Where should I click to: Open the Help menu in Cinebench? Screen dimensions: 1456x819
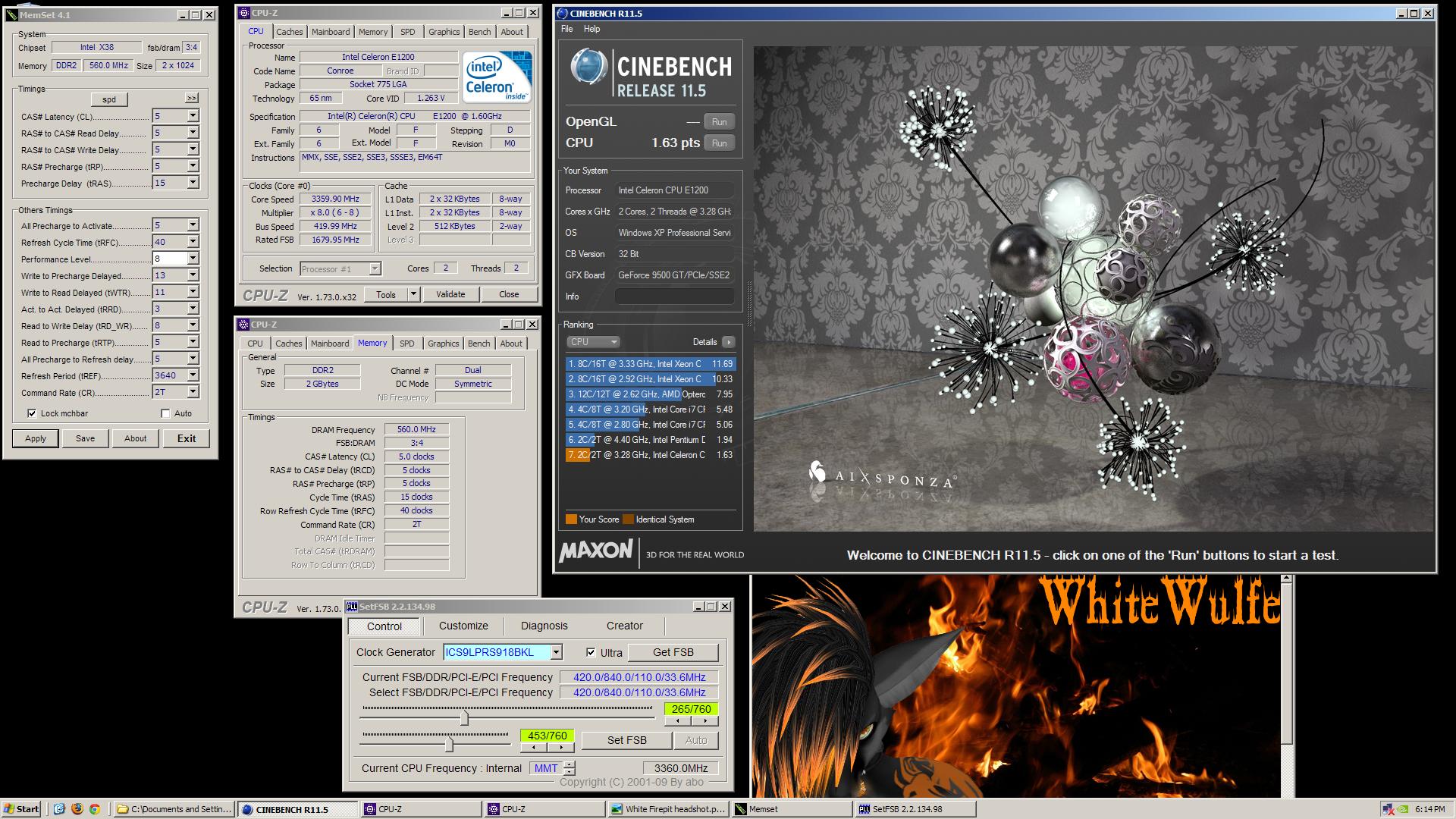click(591, 29)
